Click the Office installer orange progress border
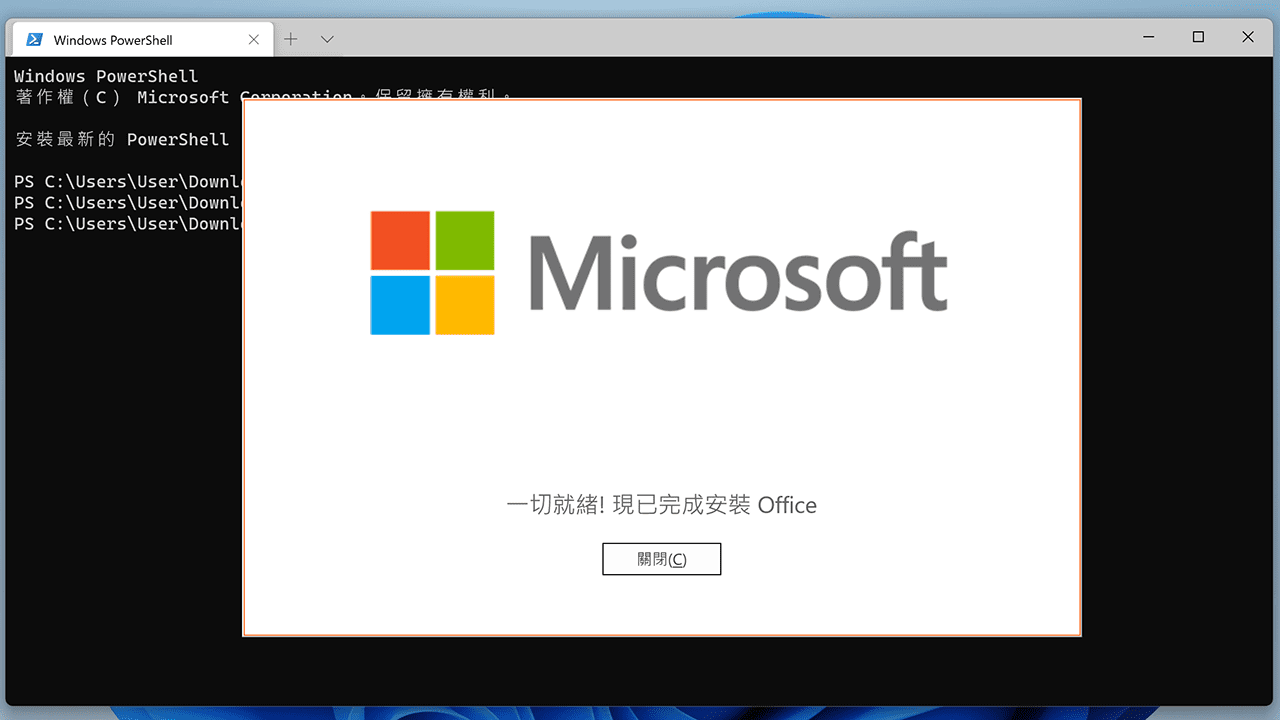Viewport: 1280px width, 720px height. pos(662,99)
